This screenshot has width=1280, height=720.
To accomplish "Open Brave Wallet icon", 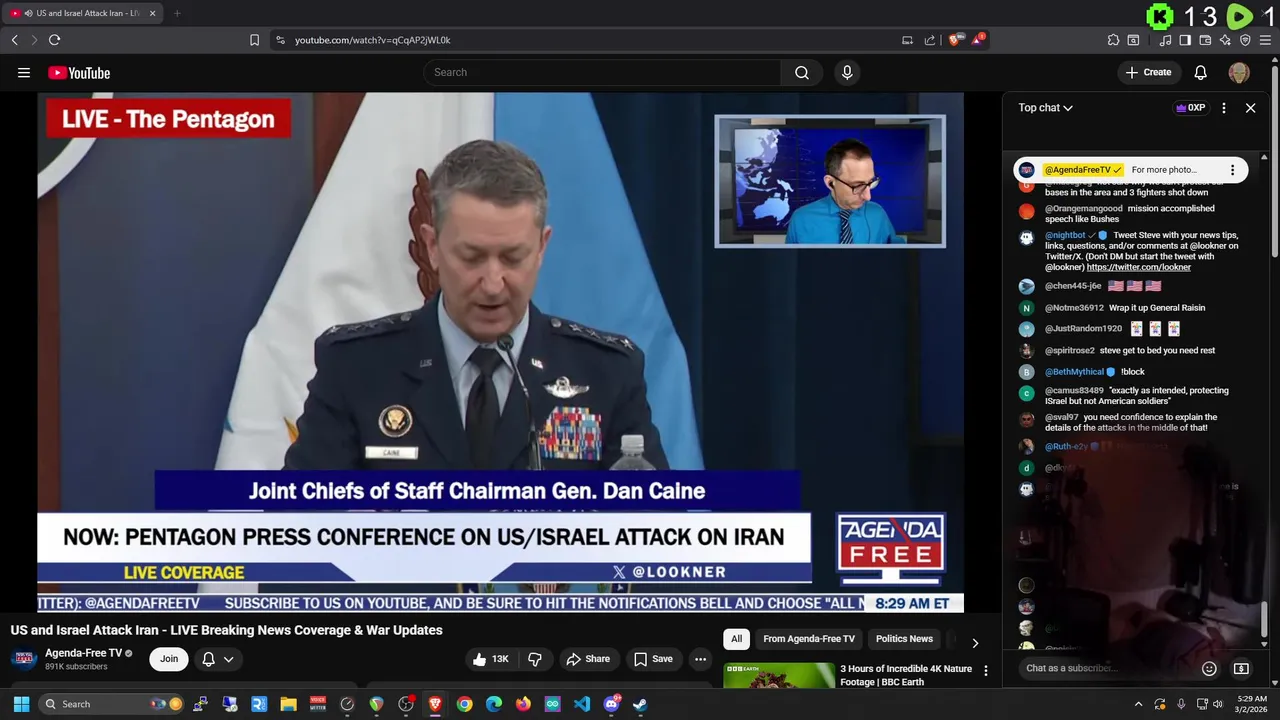I will [x=1205, y=40].
